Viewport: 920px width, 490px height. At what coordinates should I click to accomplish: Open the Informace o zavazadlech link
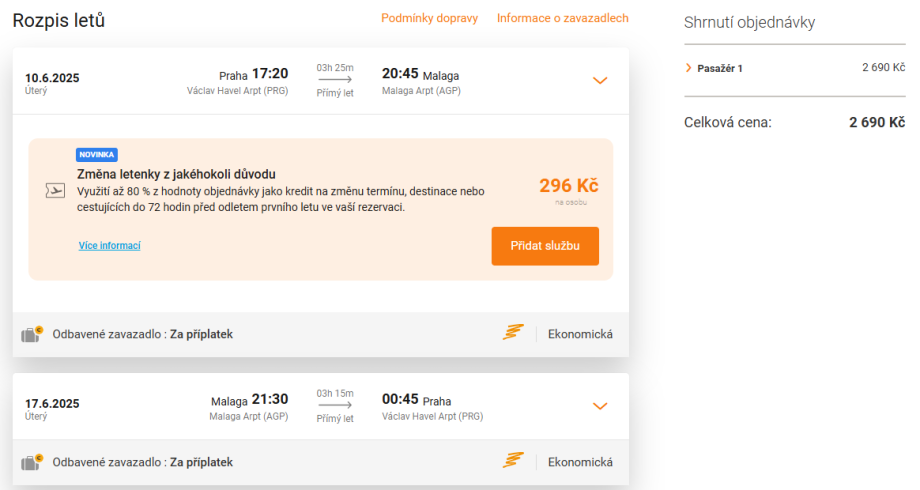(562, 18)
